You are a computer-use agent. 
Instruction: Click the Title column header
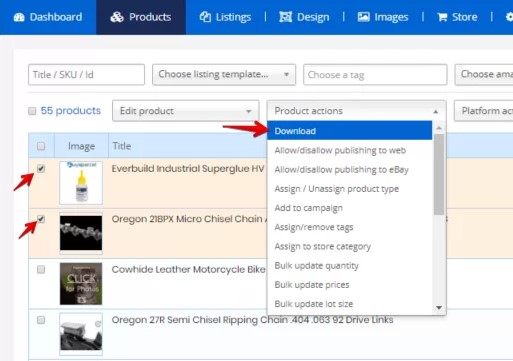pyautogui.click(x=122, y=146)
